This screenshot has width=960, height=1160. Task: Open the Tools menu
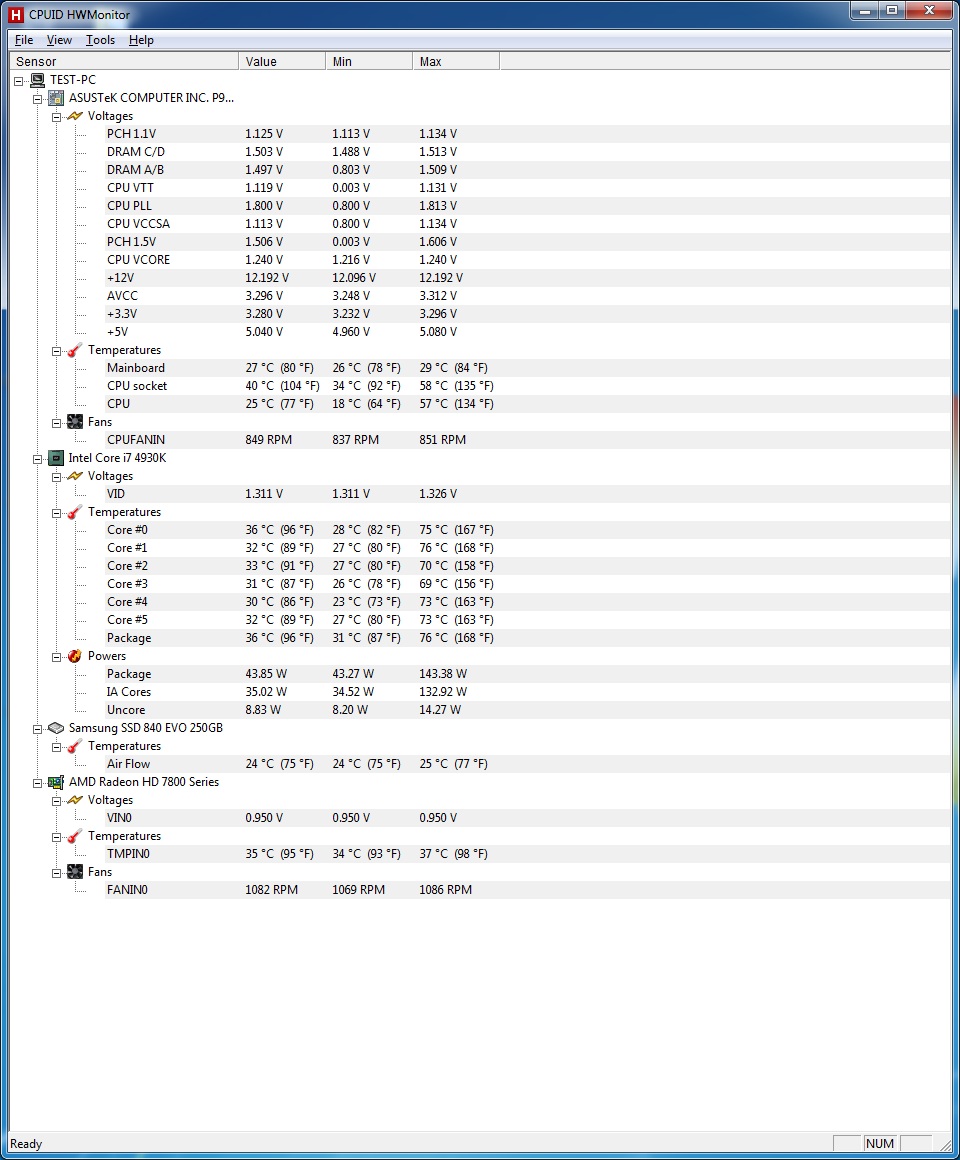[100, 40]
